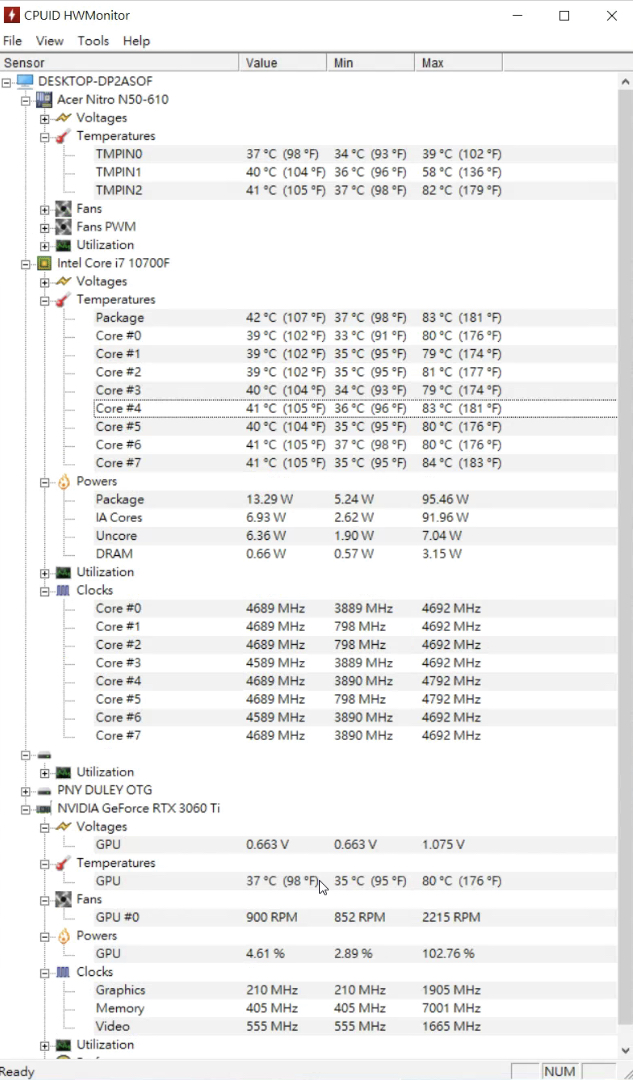Select the Uncore power row
Image resolution: width=633 pixels, height=1080 pixels.
(355, 535)
